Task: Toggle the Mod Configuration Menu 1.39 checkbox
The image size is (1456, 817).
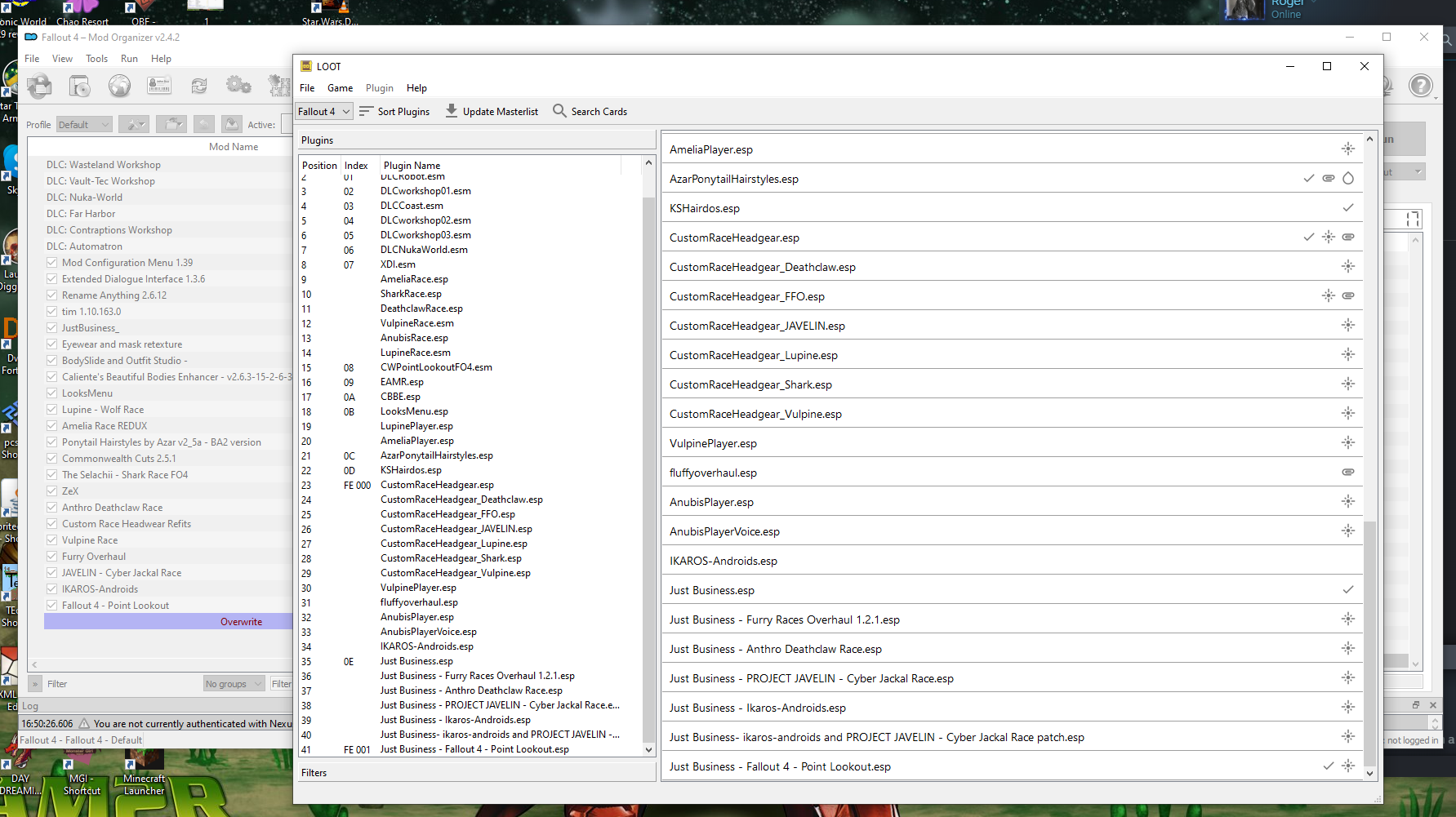Action: coord(52,263)
